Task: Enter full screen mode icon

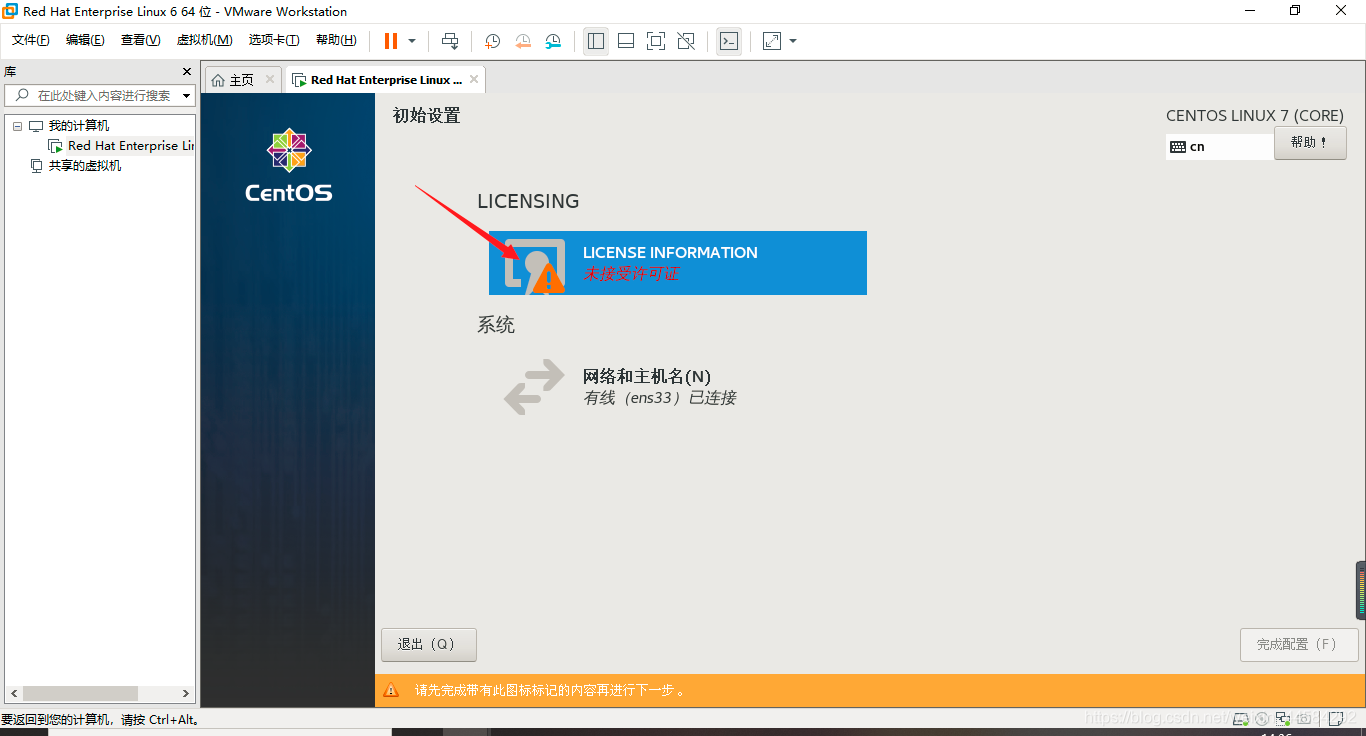Action: point(656,41)
